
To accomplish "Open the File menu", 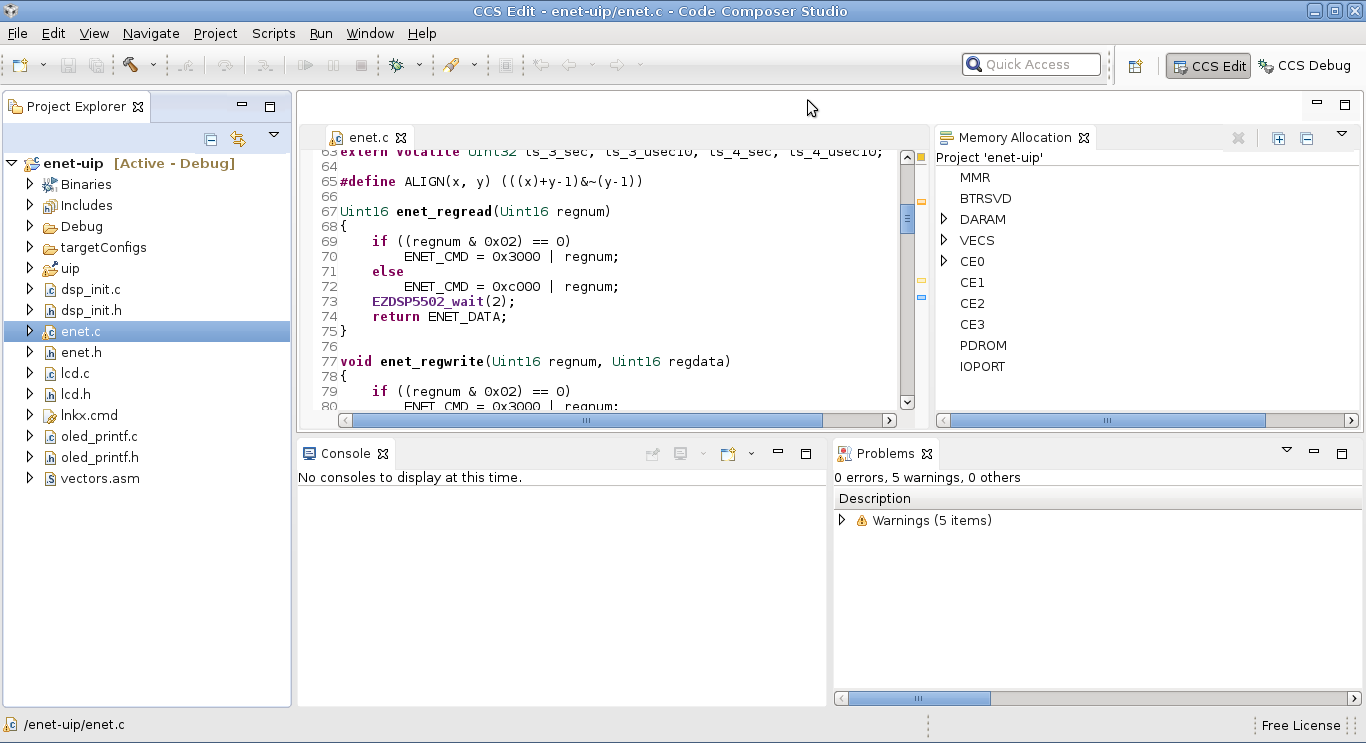I will click(x=17, y=33).
